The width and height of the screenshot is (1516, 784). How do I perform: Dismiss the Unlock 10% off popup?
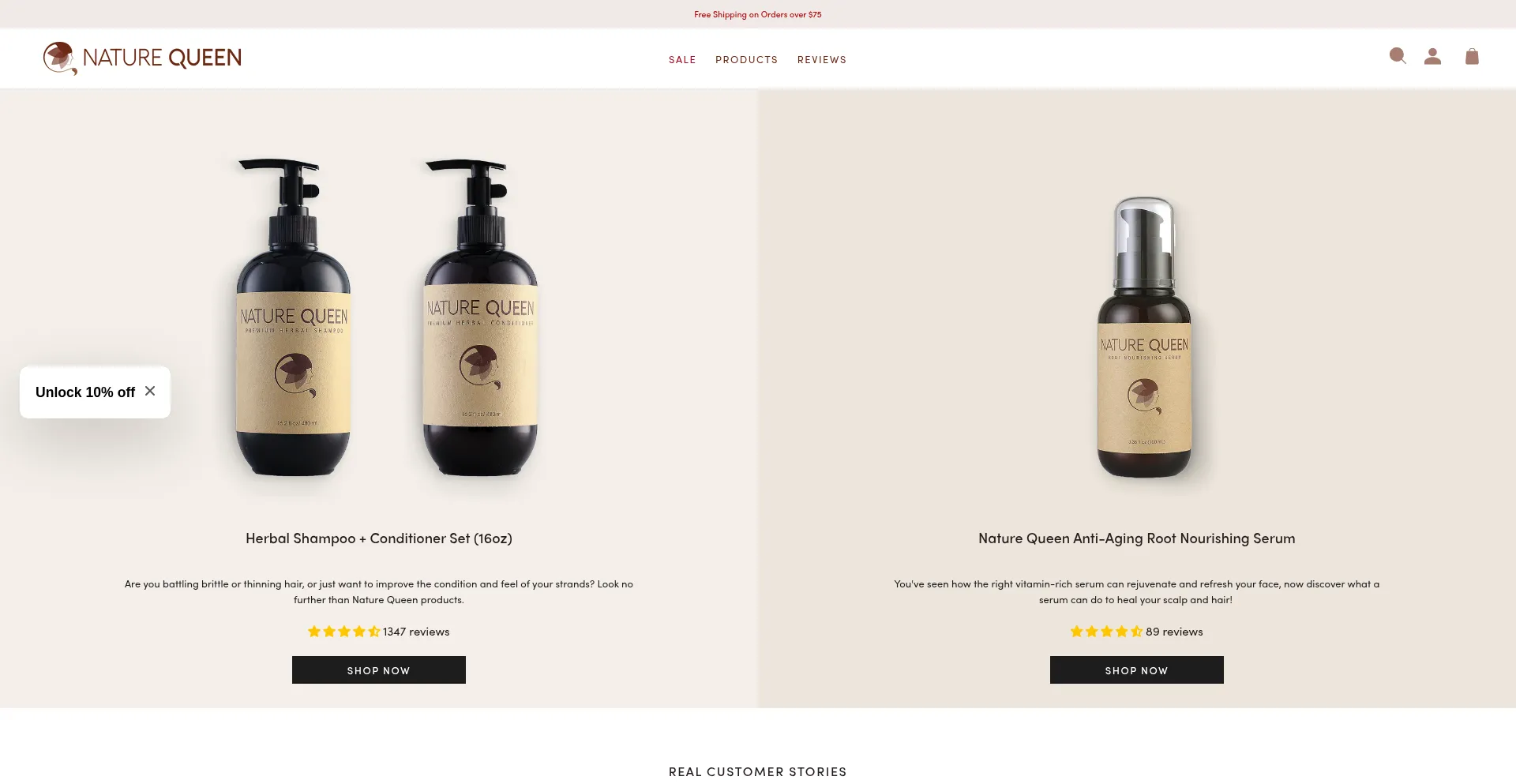click(x=150, y=391)
